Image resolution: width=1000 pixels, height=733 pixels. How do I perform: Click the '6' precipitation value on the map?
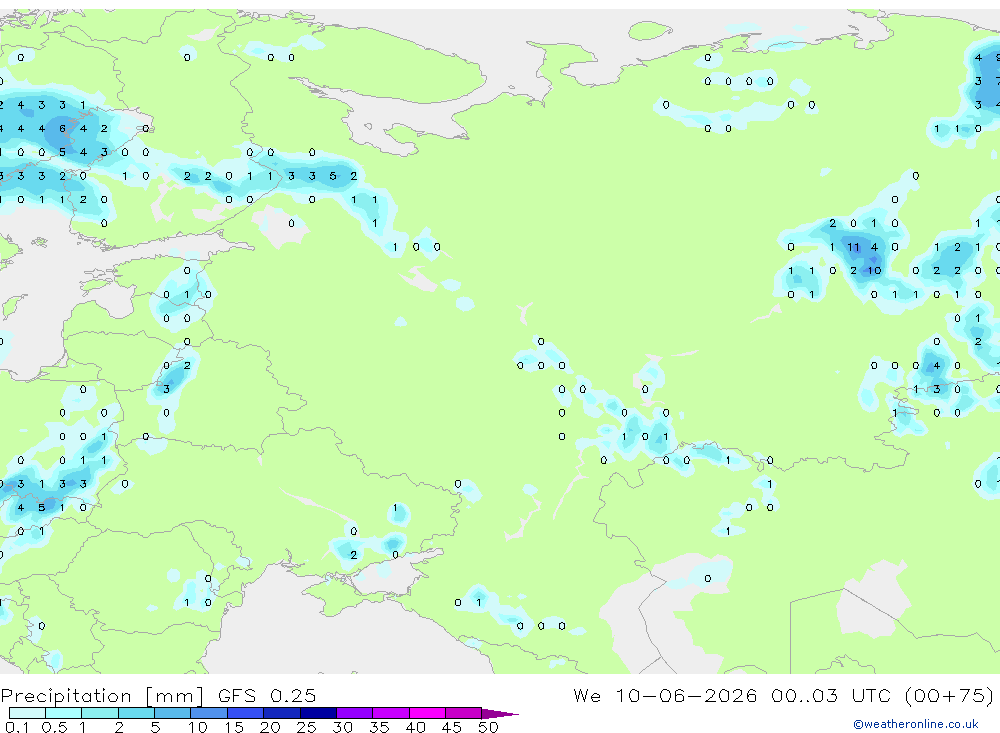[x=62, y=128]
